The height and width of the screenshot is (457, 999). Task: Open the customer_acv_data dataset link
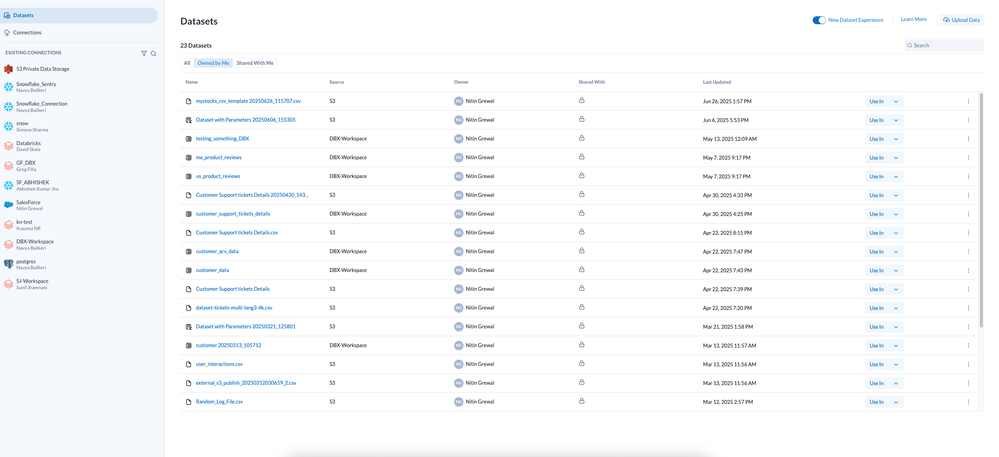click(217, 251)
